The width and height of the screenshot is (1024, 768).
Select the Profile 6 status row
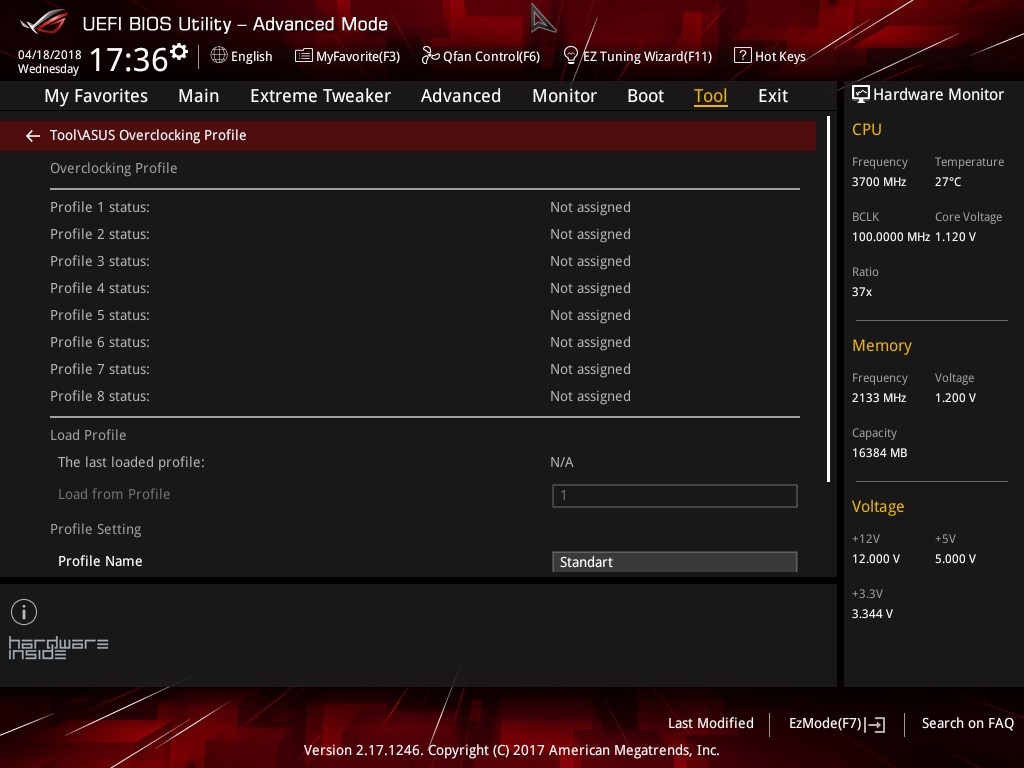[424, 342]
